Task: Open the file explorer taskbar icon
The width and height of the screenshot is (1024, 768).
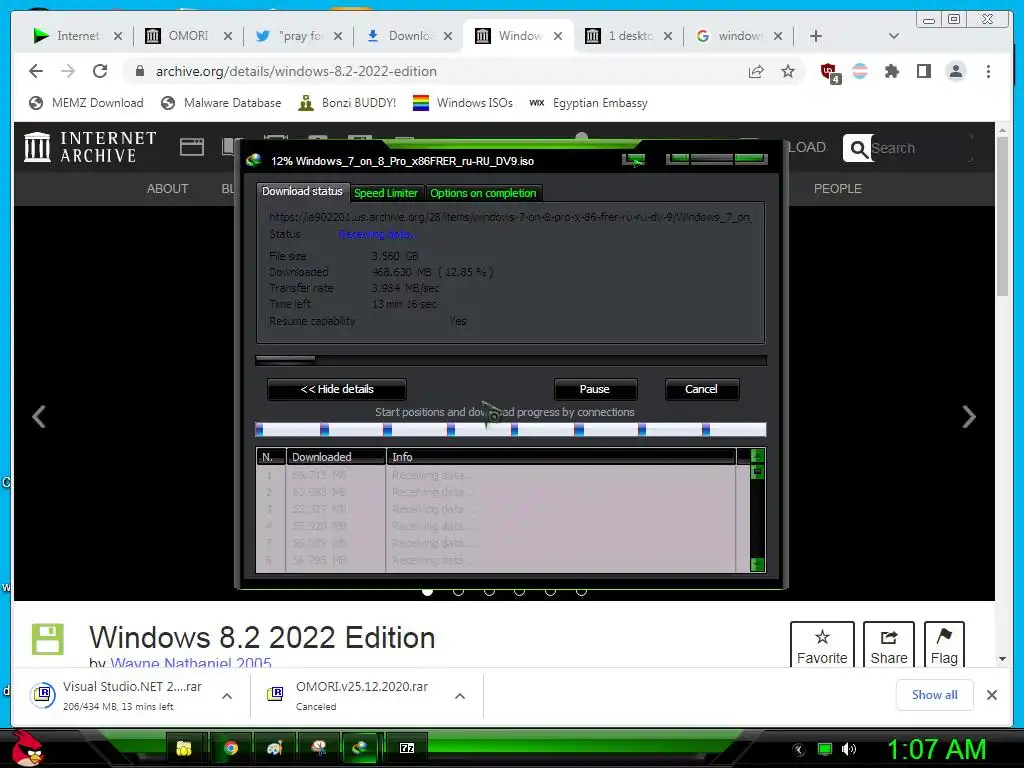Action: click(184, 748)
